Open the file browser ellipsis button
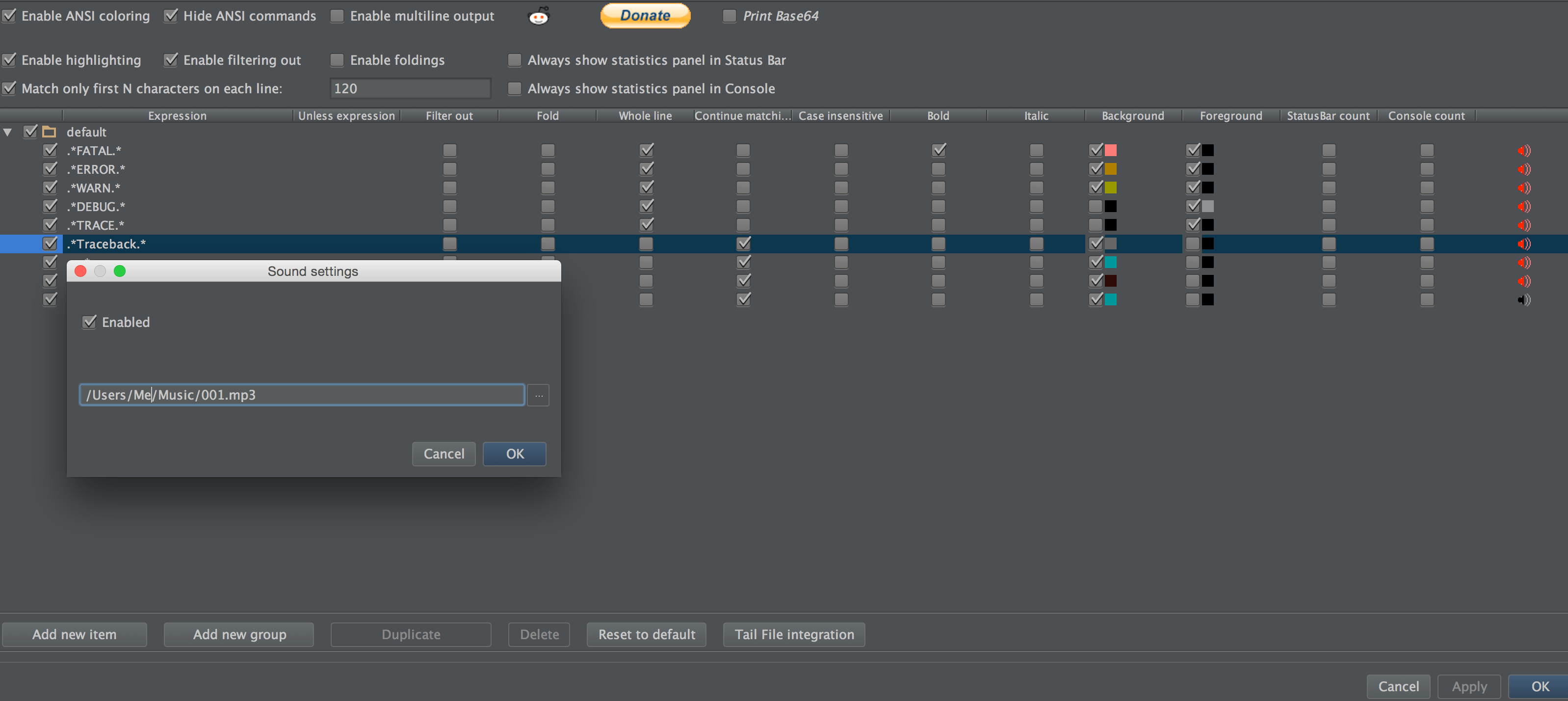The height and width of the screenshot is (701, 1568). 538,395
